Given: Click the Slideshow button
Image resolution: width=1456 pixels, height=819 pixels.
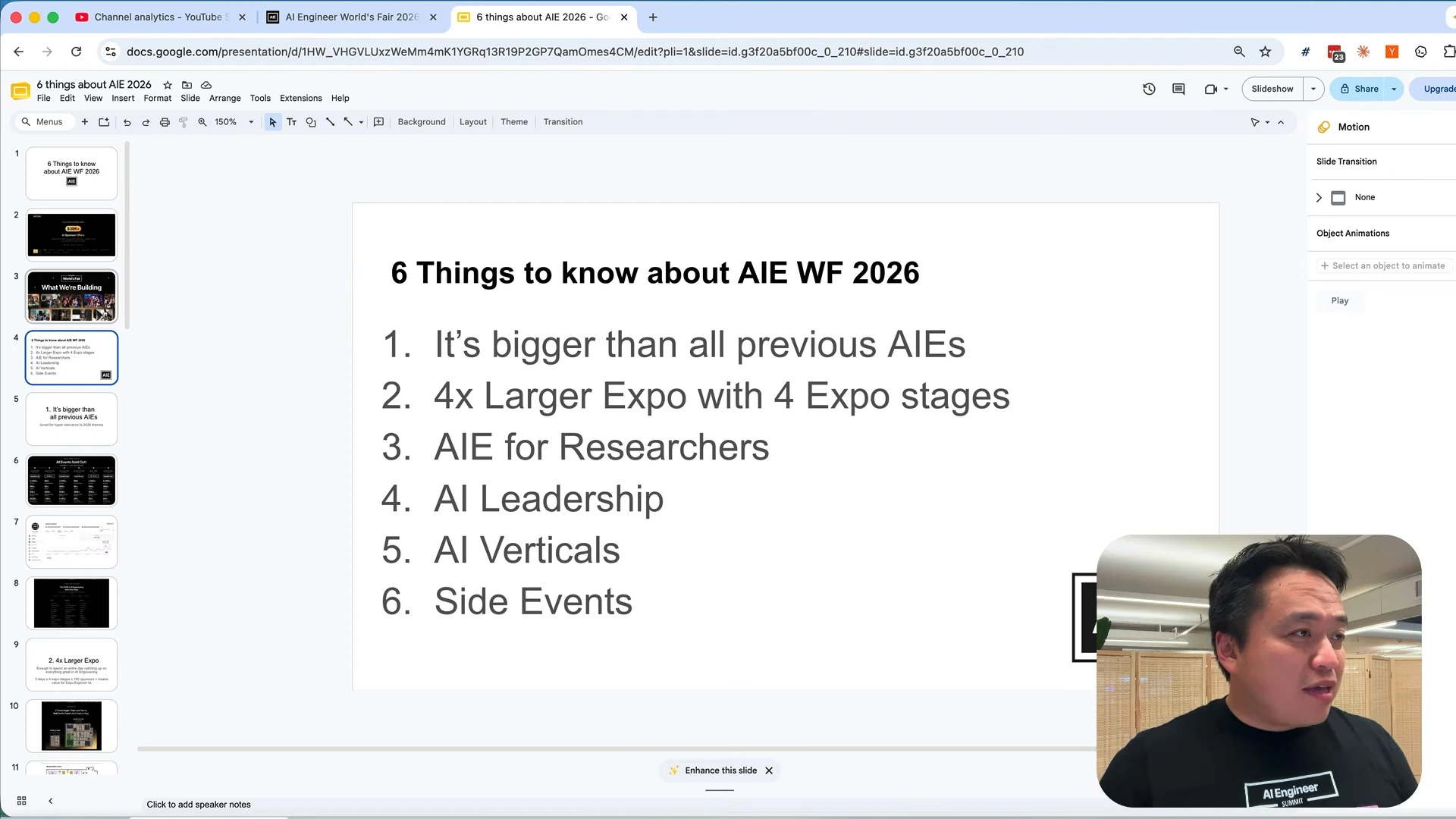Looking at the screenshot, I should pos(1272,89).
